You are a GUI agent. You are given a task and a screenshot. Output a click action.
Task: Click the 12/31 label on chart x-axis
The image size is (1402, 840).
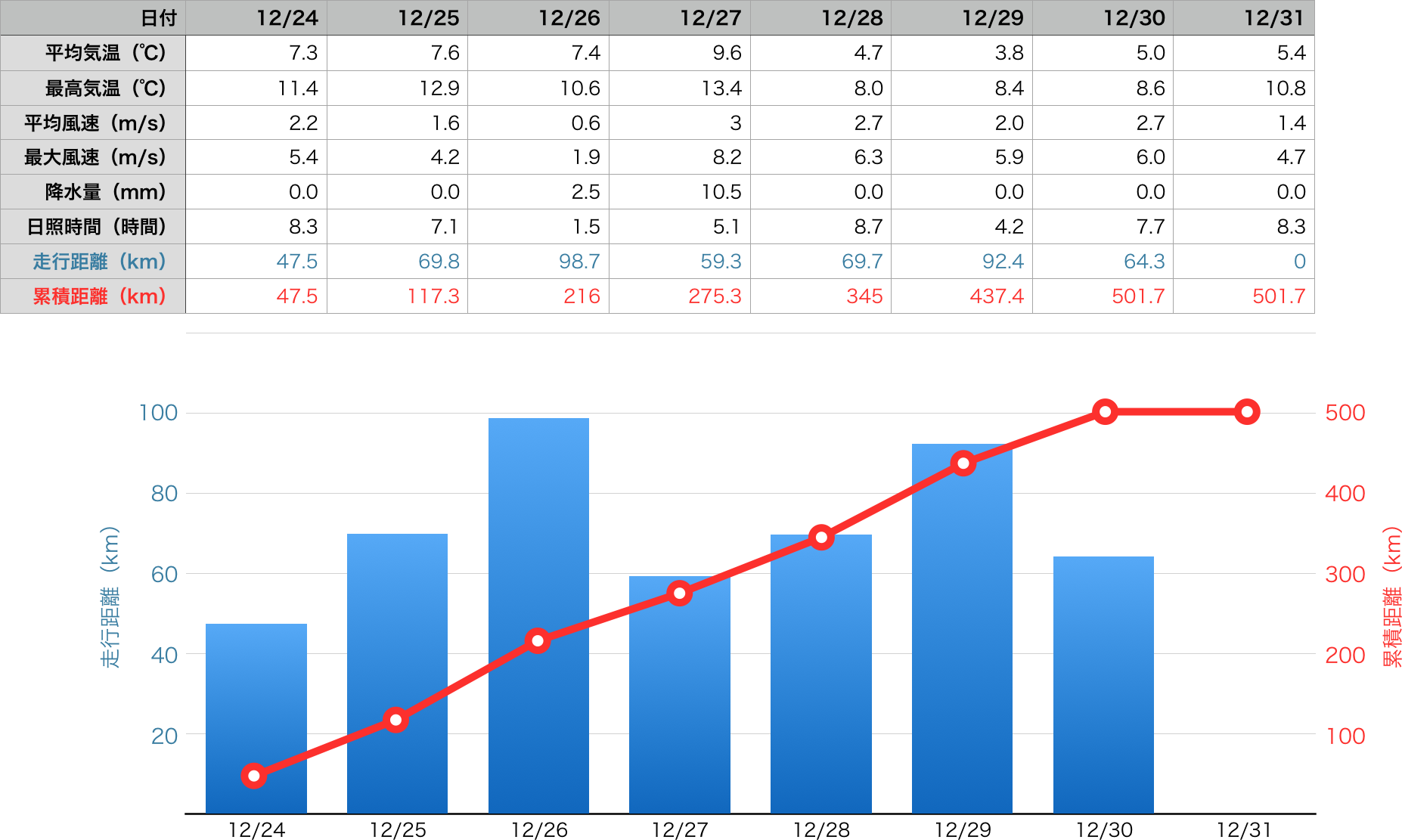point(1244,829)
